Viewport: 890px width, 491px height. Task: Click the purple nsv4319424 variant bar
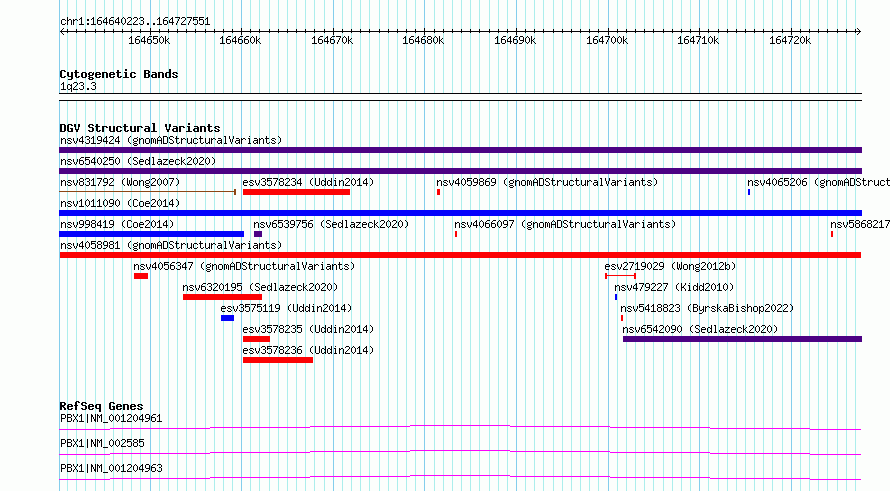pos(461,150)
